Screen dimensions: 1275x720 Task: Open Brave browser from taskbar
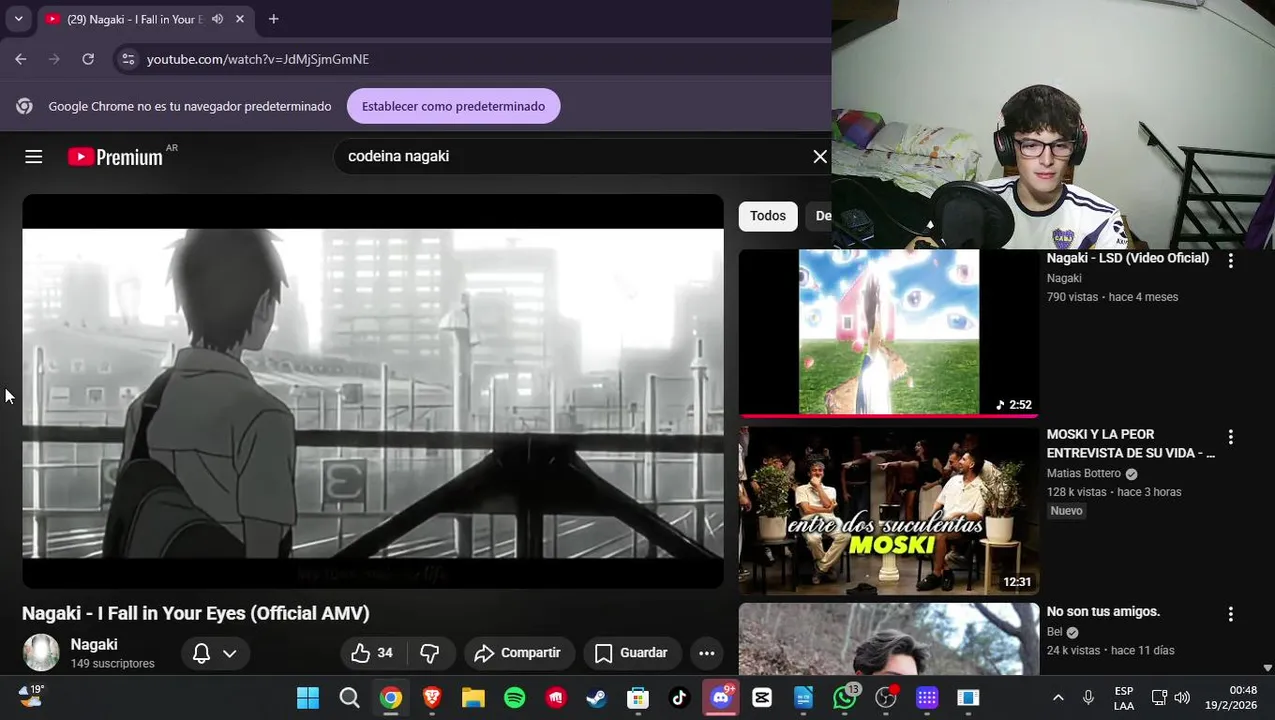432,698
